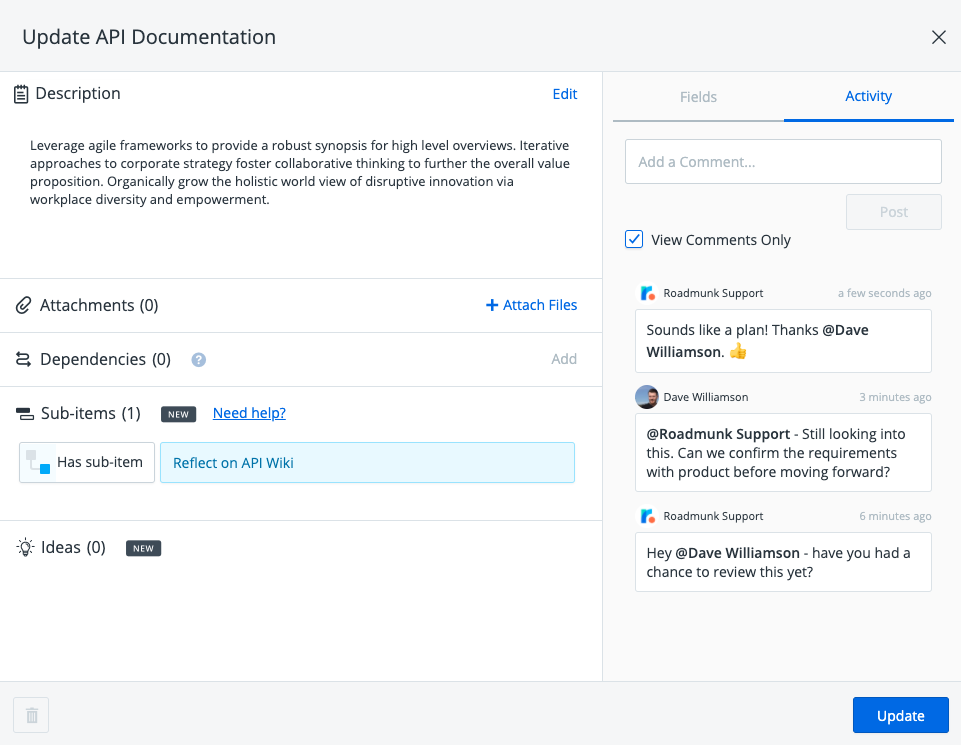The image size is (961, 745).
Task: Click Add in Dependencies section
Action: click(564, 359)
